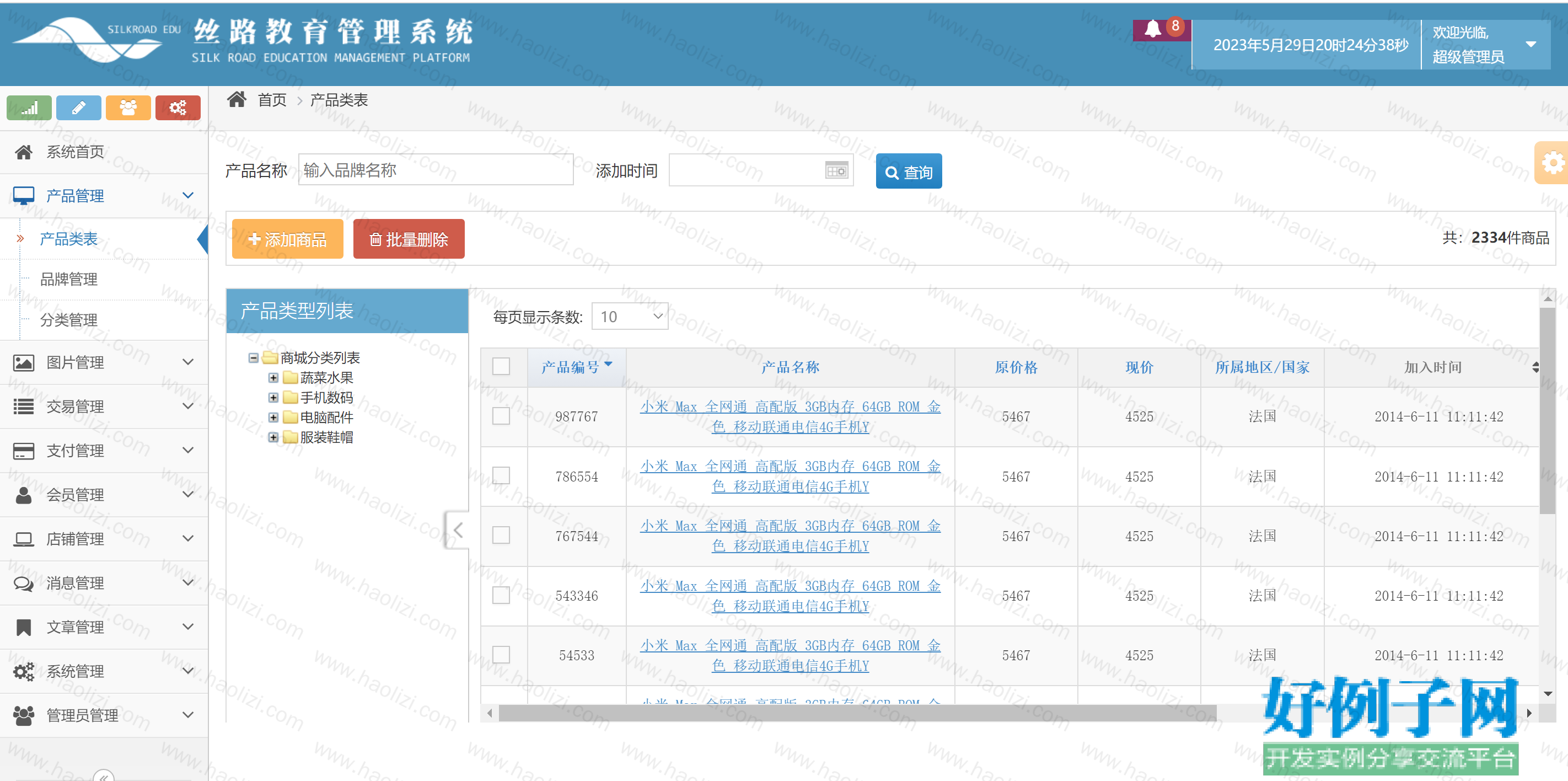Expand 图片管理 sidebar menu
1568x781 pixels.
click(x=104, y=362)
